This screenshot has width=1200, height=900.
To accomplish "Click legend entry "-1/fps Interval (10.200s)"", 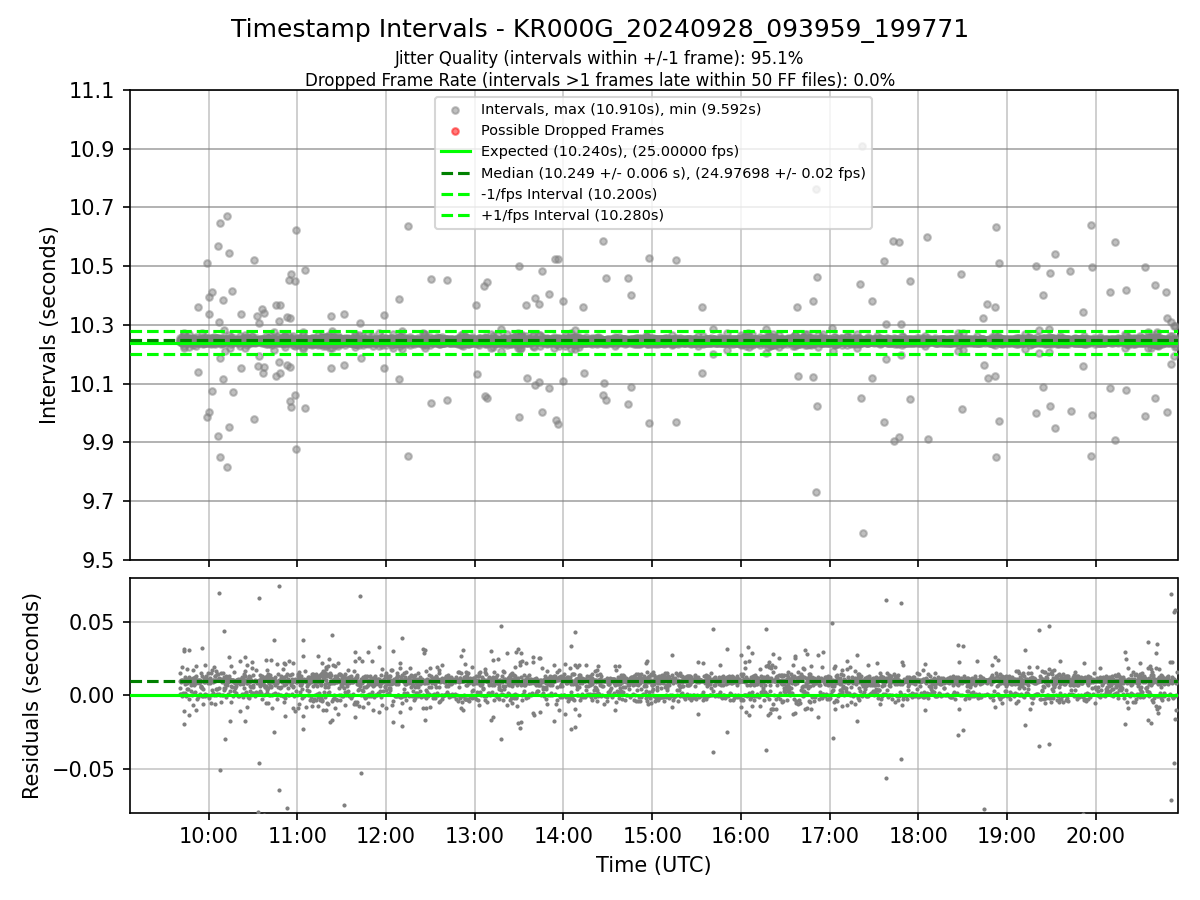I will (569, 193).
